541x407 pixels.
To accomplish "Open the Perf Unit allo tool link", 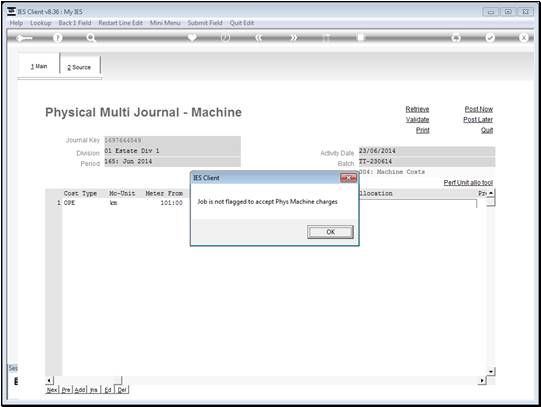I will (468, 182).
